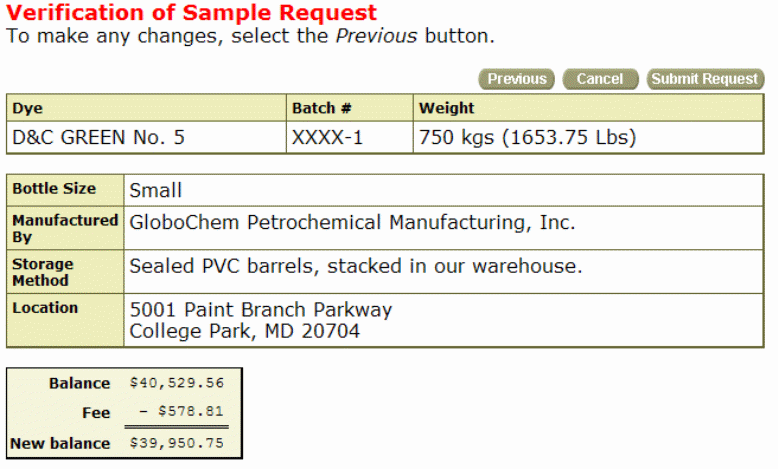The height and width of the screenshot is (469, 778).
Task: Click the Storage Method row label
Action: [x=43, y=272]
